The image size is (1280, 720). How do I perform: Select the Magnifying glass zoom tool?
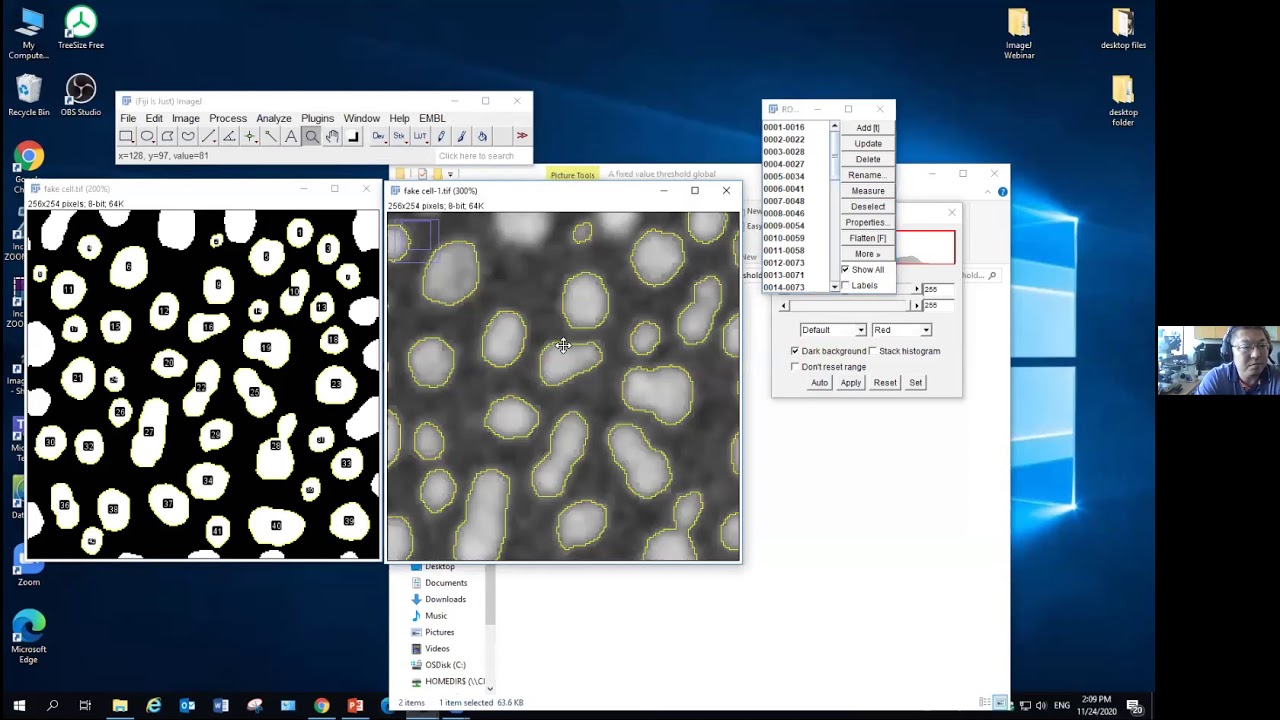[x=311, y=136]
